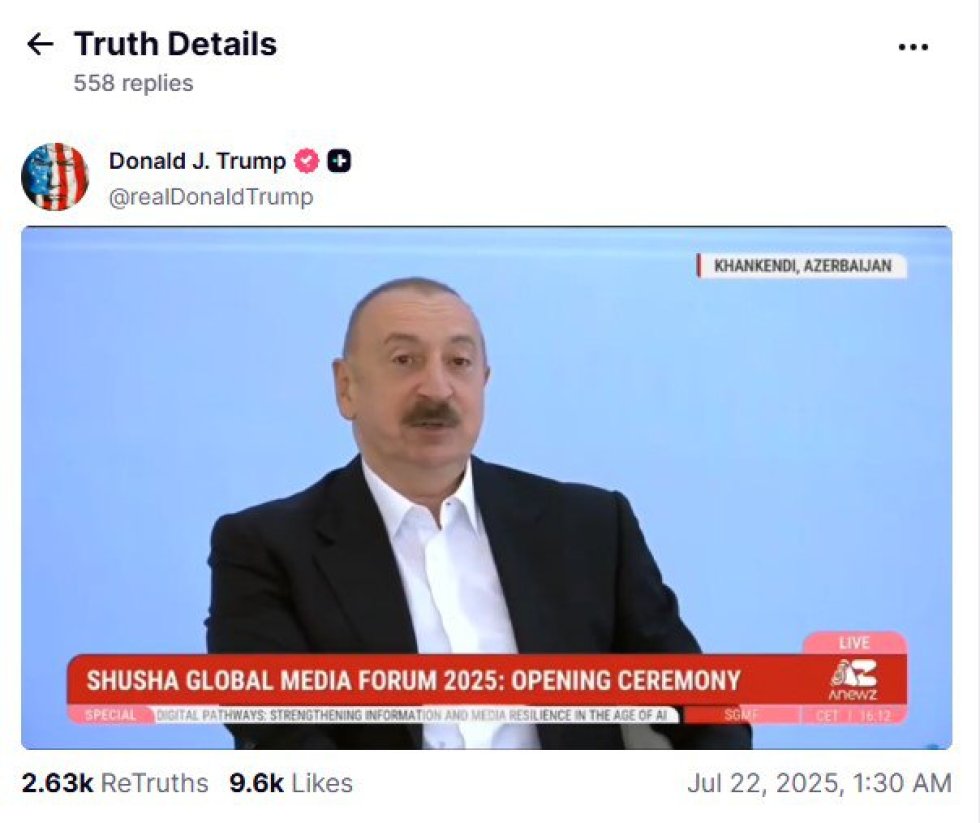The width and height of the screenshot is (980, 823).
Task: Click the Shusha Global Media Forum headline banner
Action: coord(413,680)
